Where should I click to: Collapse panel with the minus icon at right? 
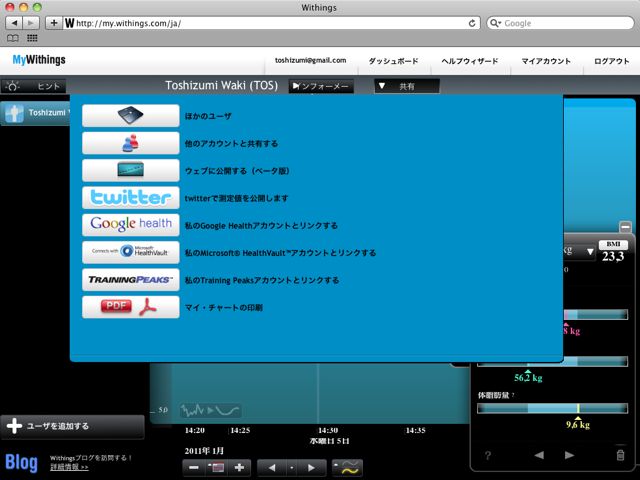pyautogui.click(x=625, y=227)
